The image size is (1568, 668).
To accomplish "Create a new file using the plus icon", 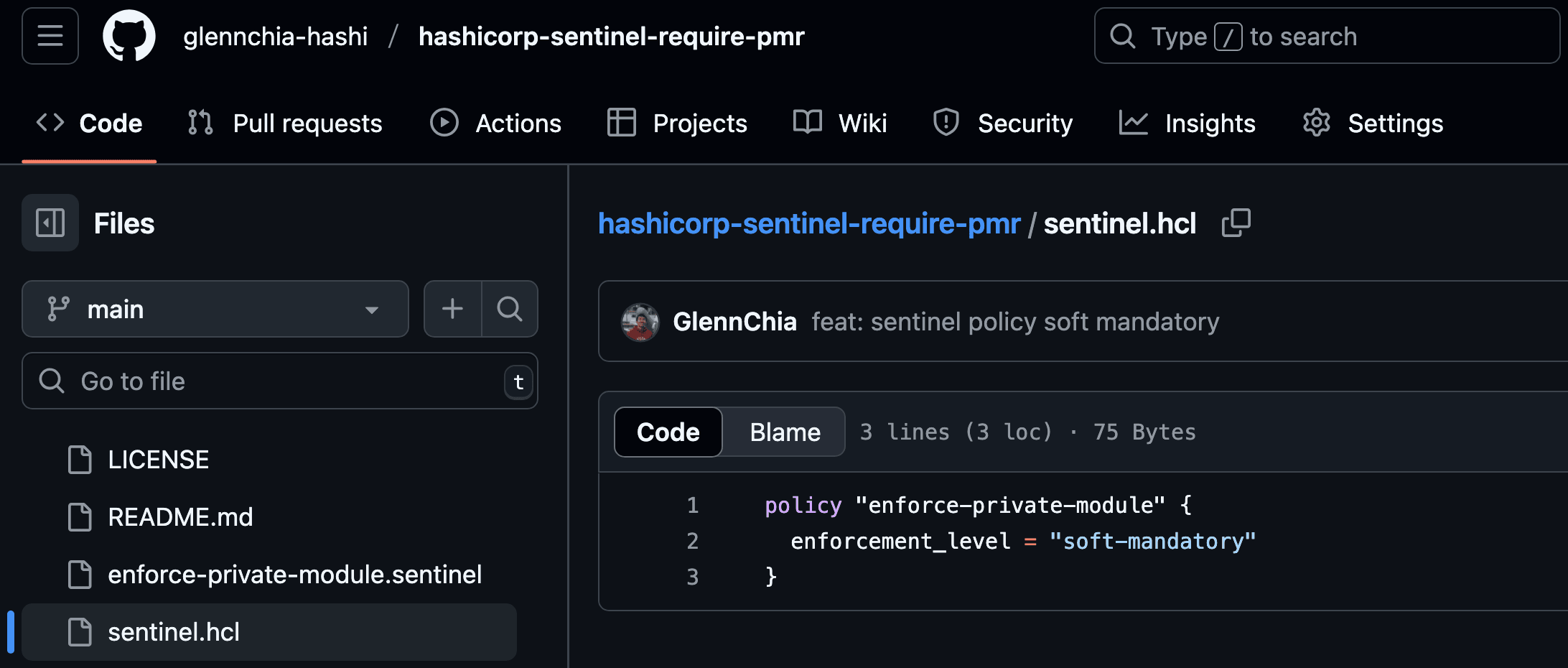I will [x=452, y=309].
